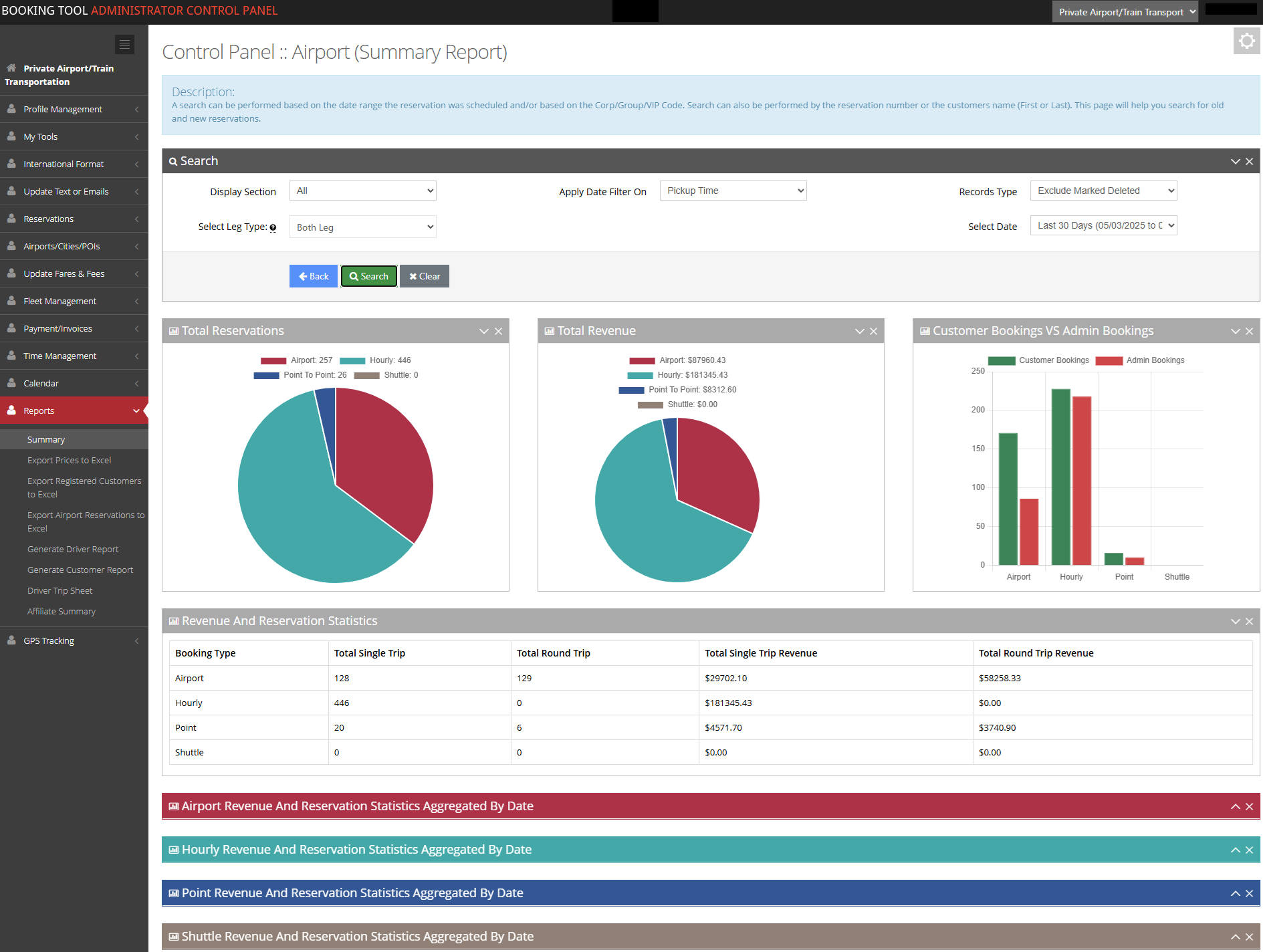Collapse the Search panel using its chevron

1235,160
